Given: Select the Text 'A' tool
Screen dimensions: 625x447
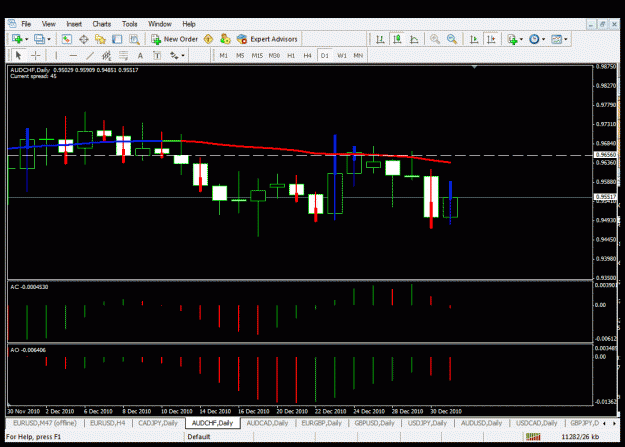Looking at the screenshot, I should [x=140, y=55].
